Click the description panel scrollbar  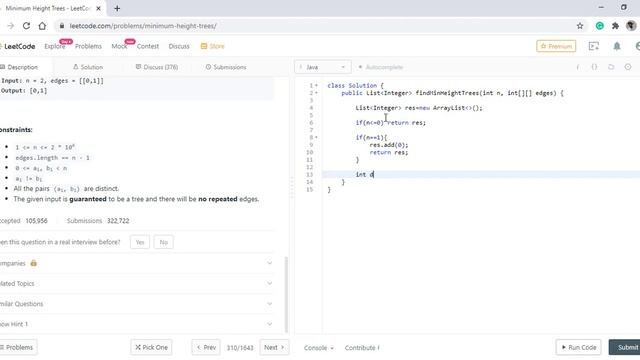click(286, 295)
